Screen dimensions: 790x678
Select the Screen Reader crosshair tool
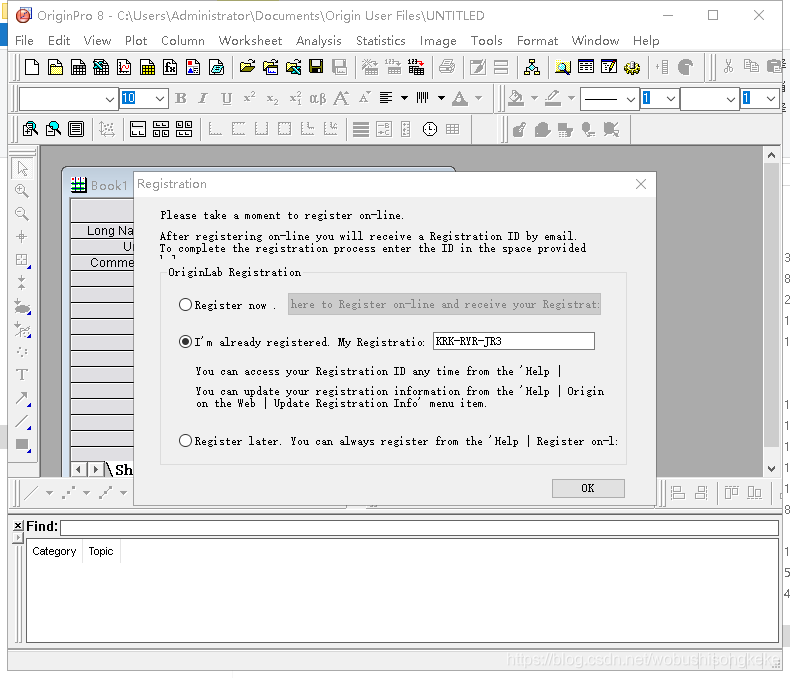tap(22, 236)
